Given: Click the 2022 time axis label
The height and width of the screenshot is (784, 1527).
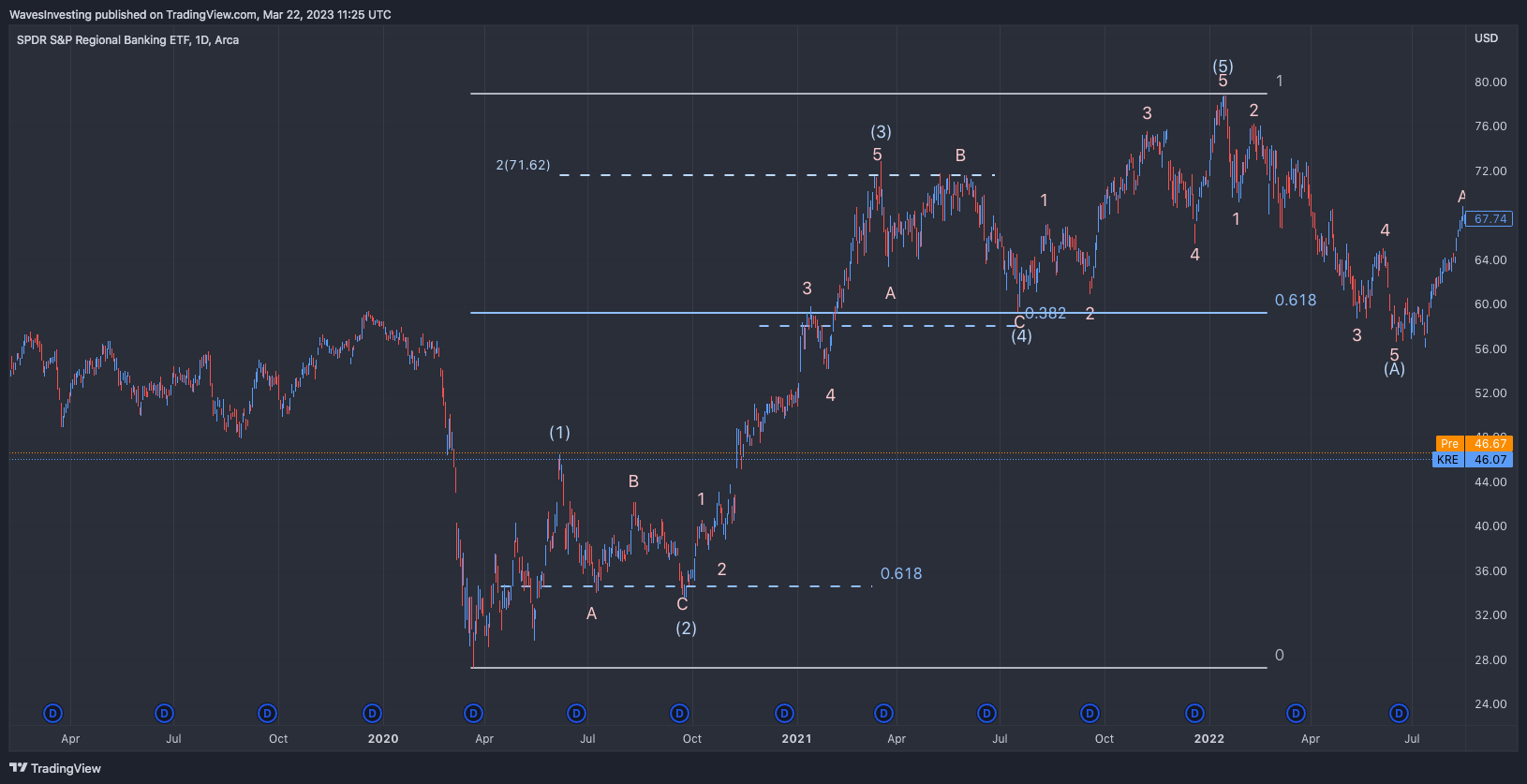Looking at the screenshot, I should click(x=1209, y=739).
